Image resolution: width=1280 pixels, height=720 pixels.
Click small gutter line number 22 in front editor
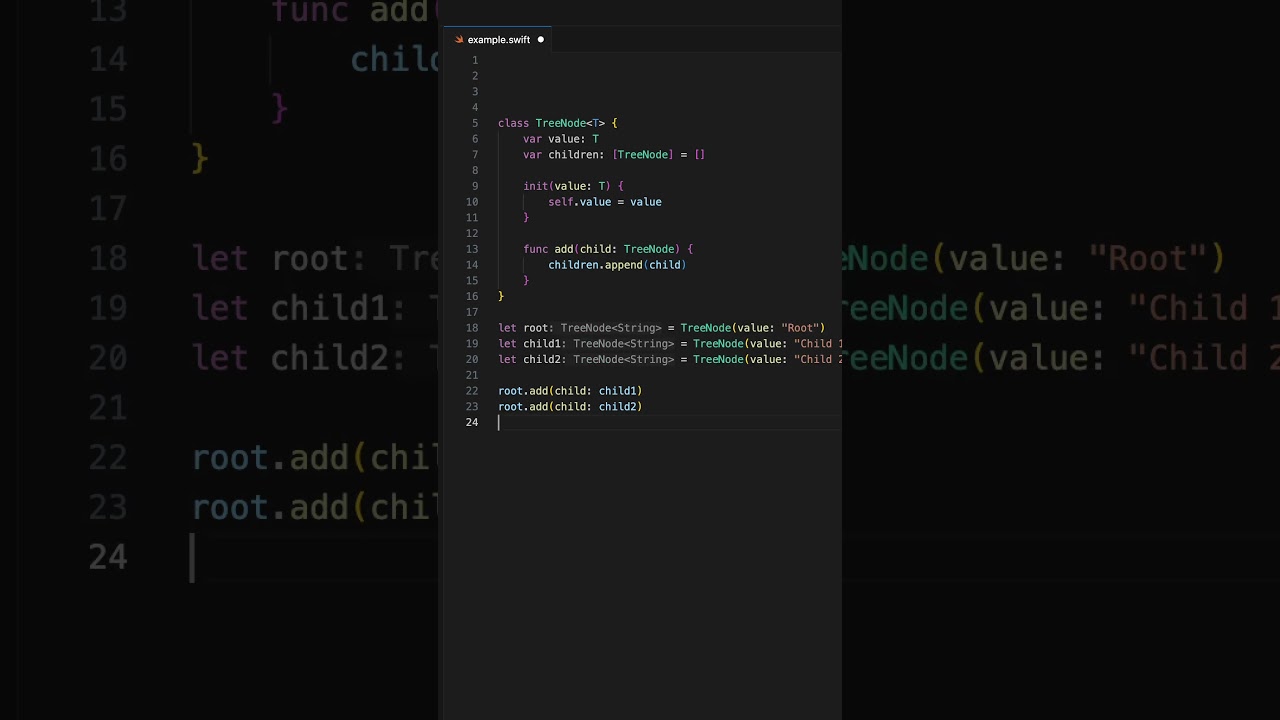(472, 391)
